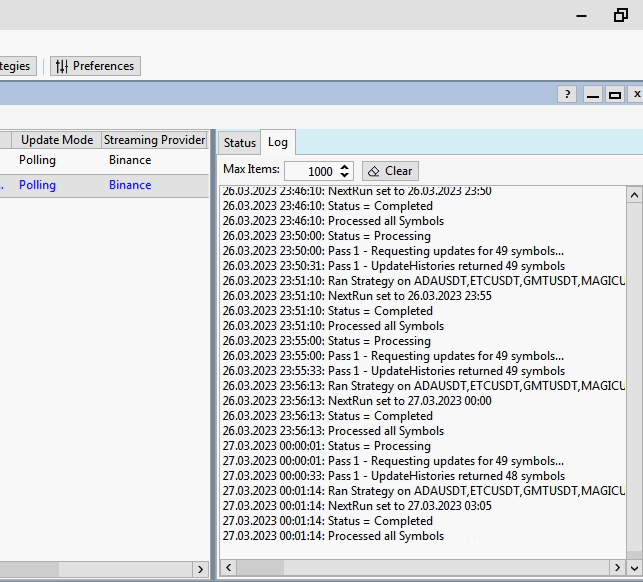The height and width of the screenshot is (582, 643).
Task: Select the Log tab
Action: (x=277, y=142)
